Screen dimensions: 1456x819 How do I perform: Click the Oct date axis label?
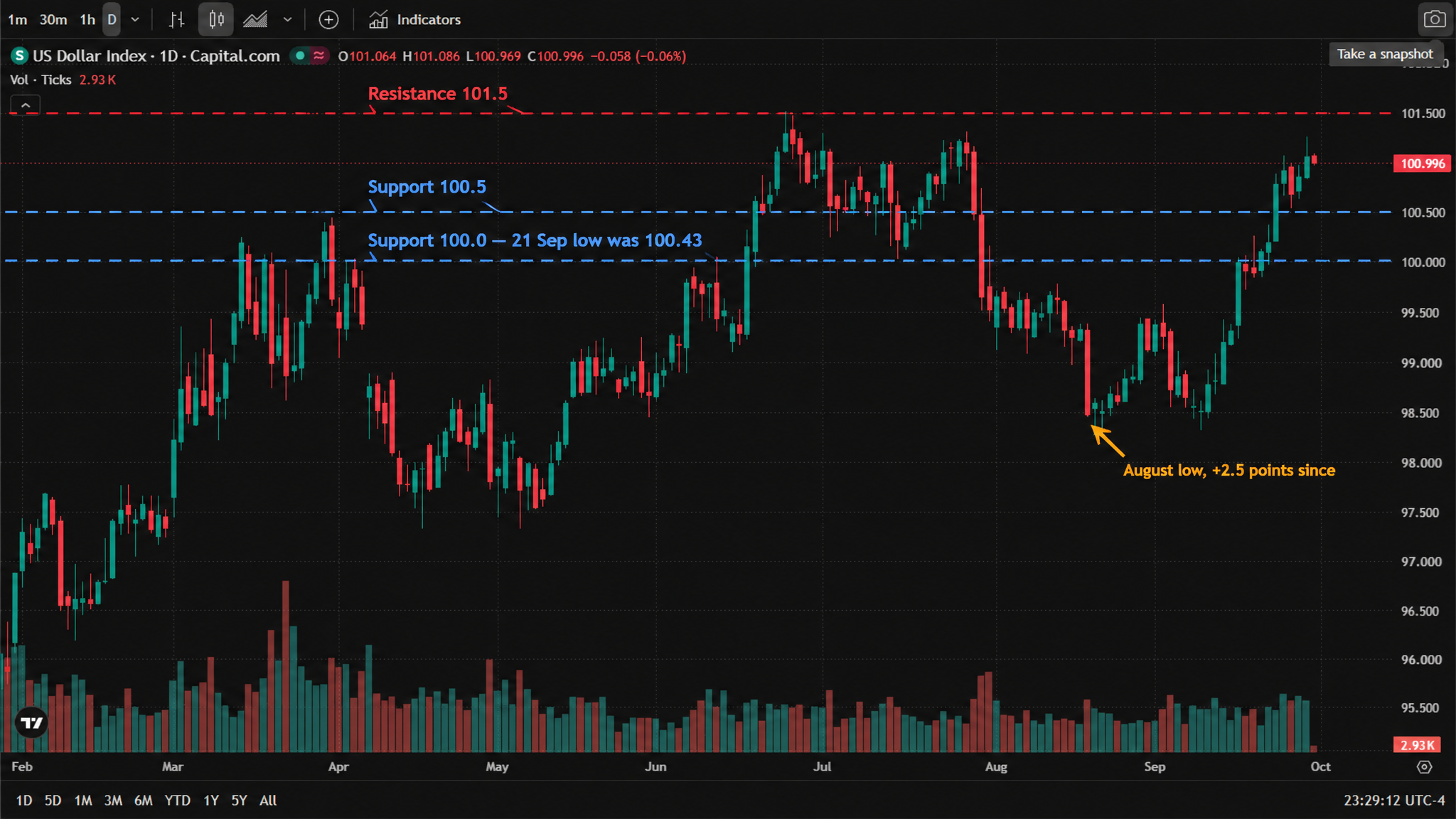click(x=1321, y=767)
